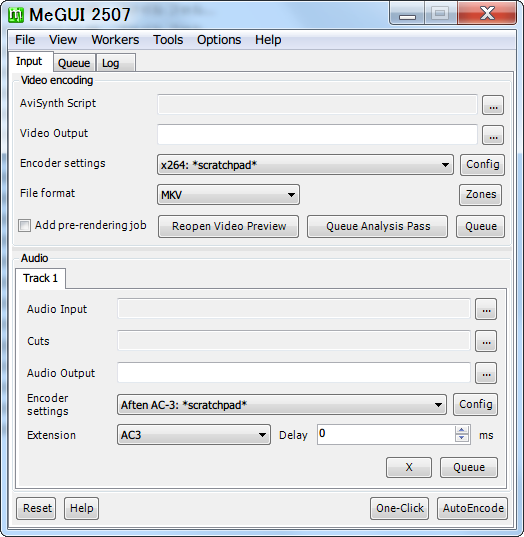This screenshot has height=537, width=524.
Task: Open the Zones dialog
Action: [481, 195]
